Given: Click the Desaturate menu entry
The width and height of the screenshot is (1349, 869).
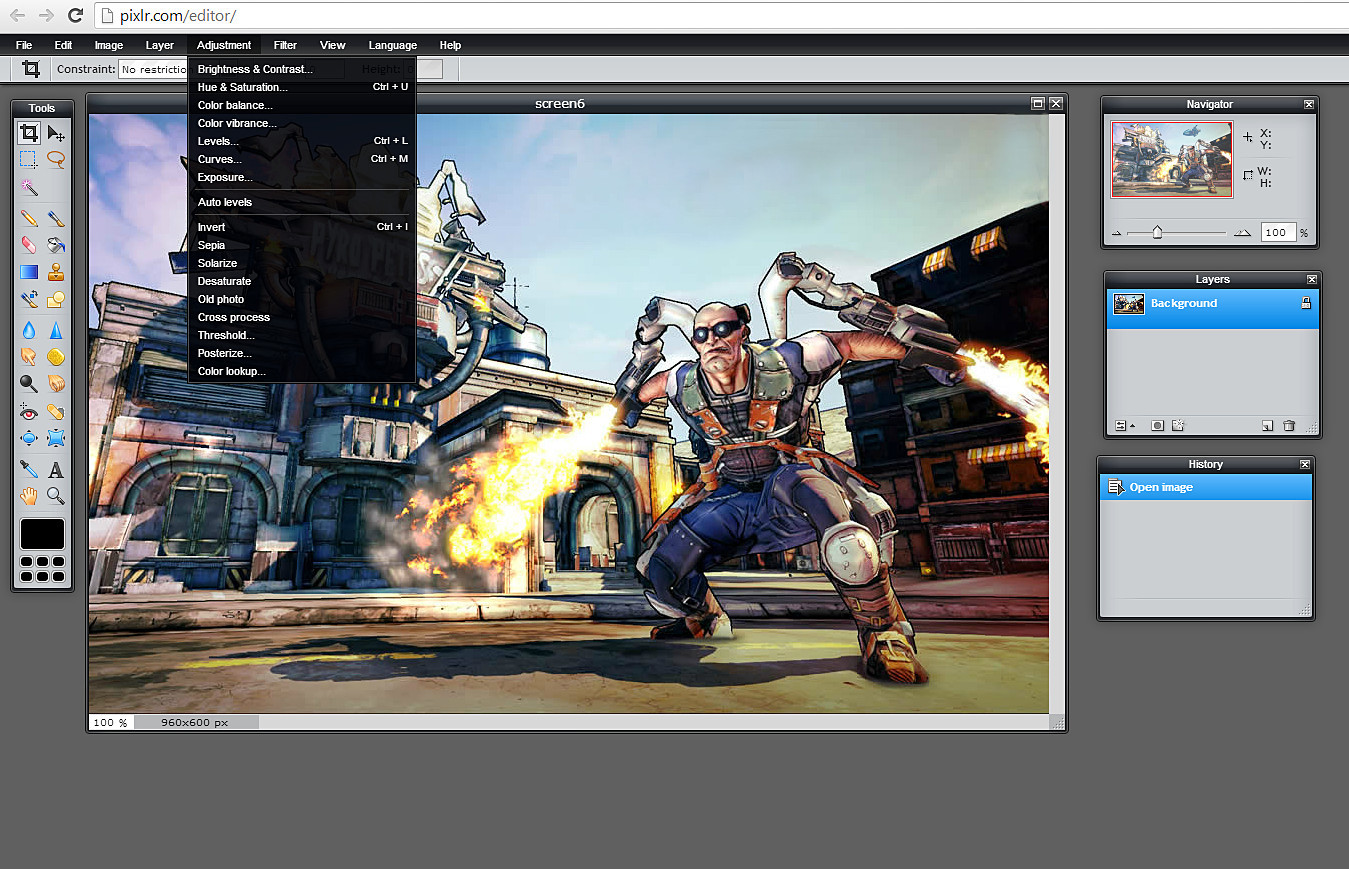Looking at the screenshot, I should [225, 281].
